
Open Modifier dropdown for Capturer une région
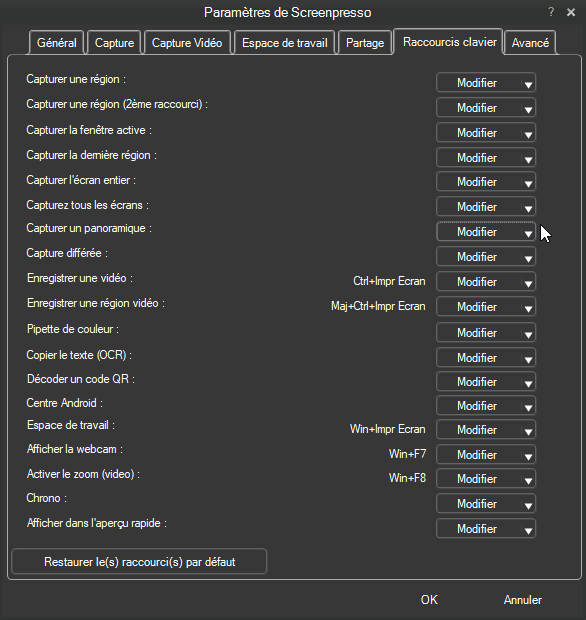click(x=486, y=83)
